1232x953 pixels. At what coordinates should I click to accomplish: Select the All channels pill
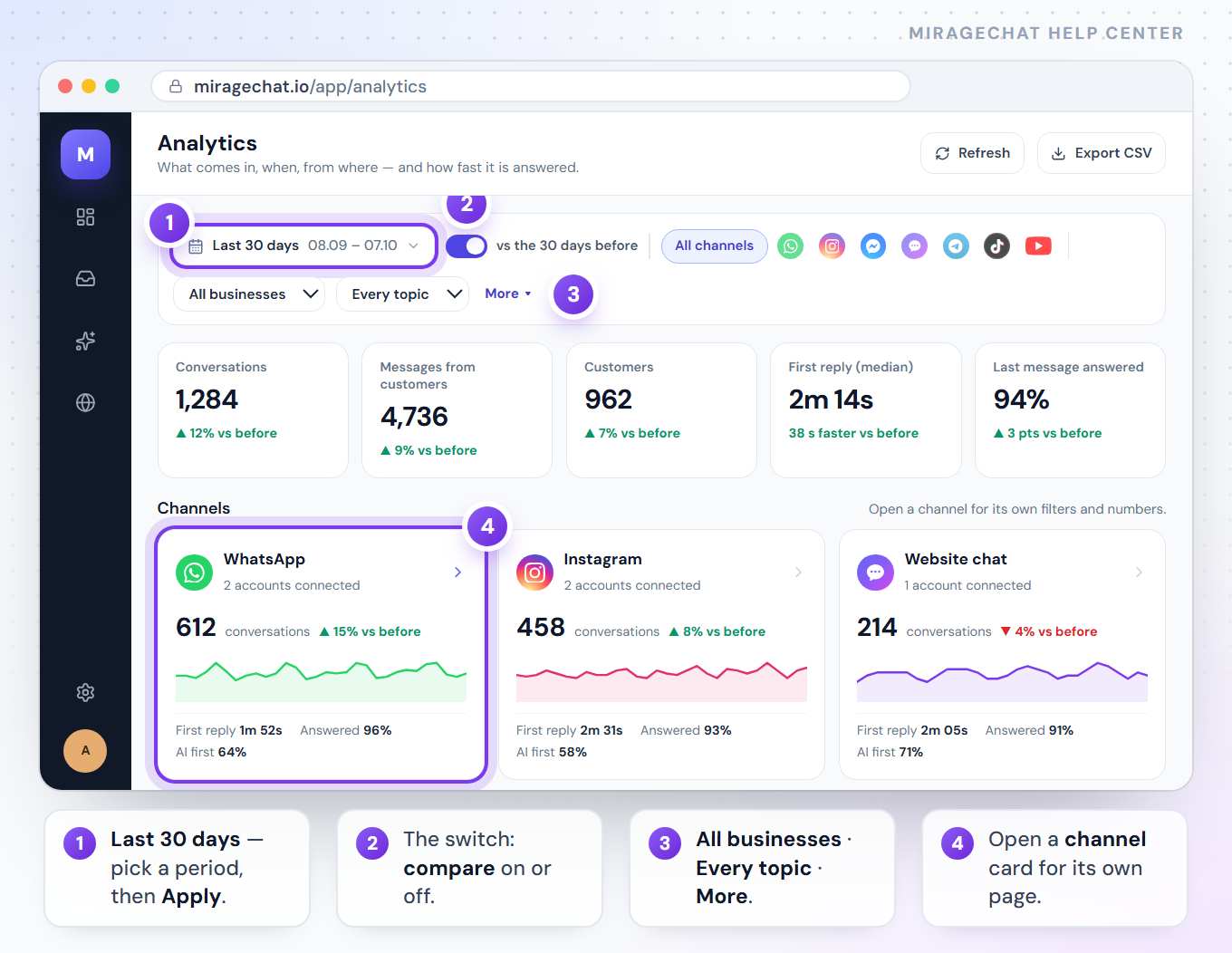[x=715, y=245]
